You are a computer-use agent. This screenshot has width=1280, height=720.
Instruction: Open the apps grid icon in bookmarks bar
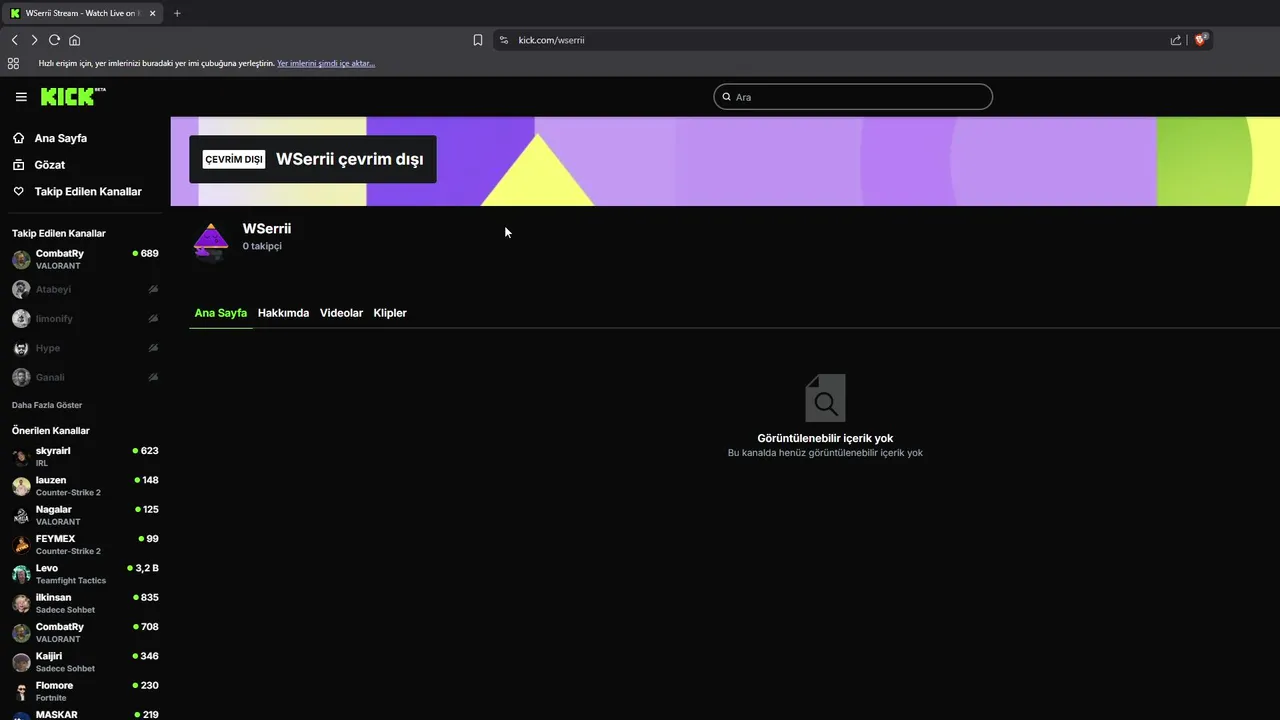tap(13, 63)
